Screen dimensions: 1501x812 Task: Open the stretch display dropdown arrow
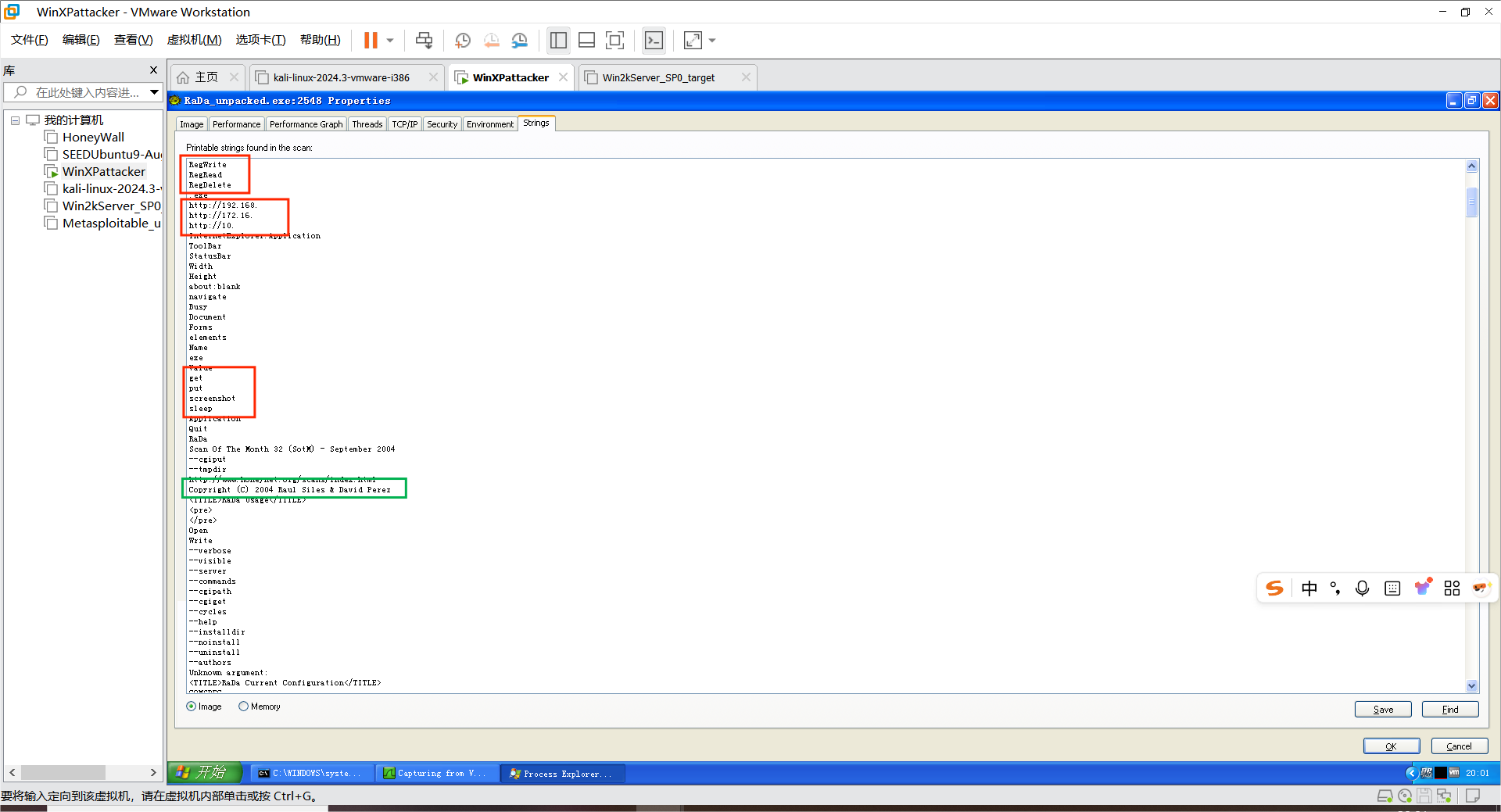(x=712, y=41)
